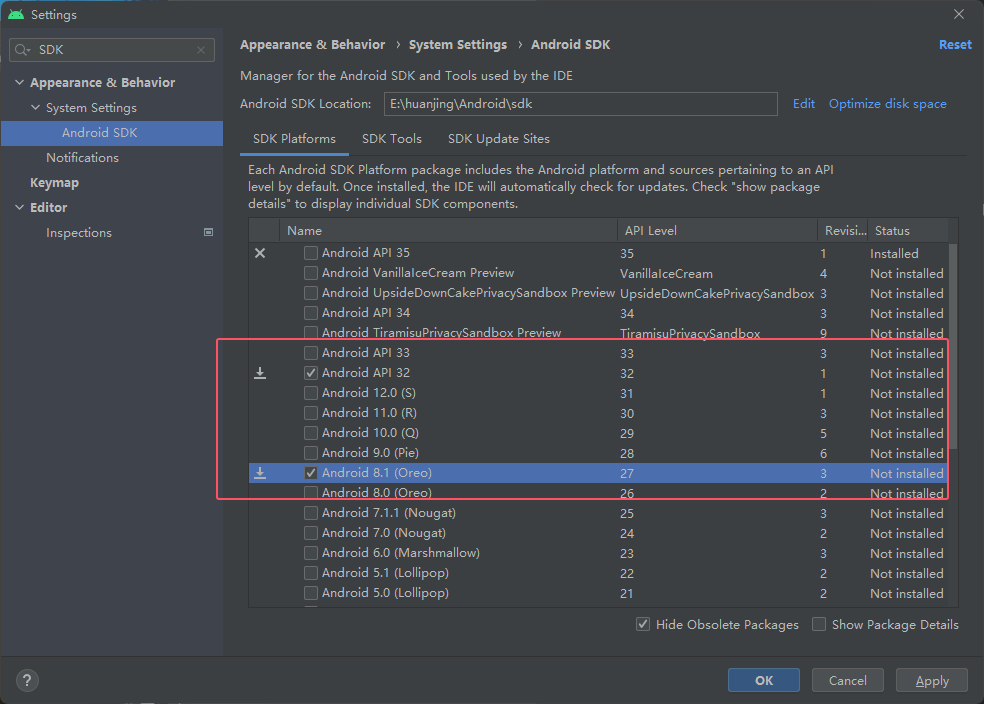Viewport: 984px width, 704px height.
Task: Click the project-level icon next to Inspections
Action: pos(208,232)
